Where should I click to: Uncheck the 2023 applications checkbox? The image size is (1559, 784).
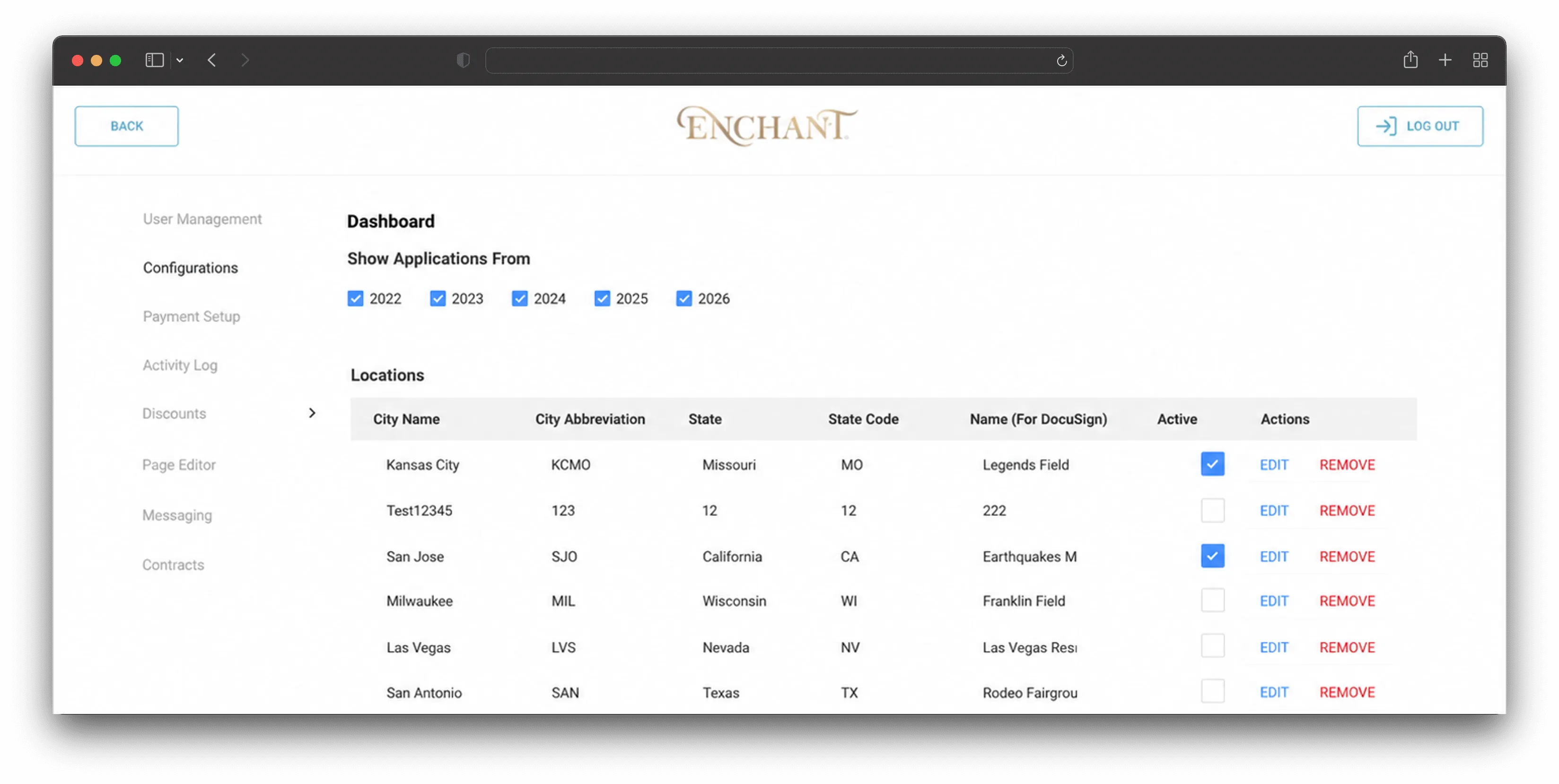(x=438, y=298)
